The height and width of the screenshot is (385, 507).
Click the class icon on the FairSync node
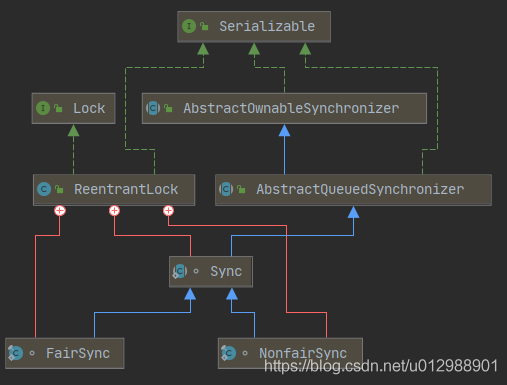[x=16, y=353]
